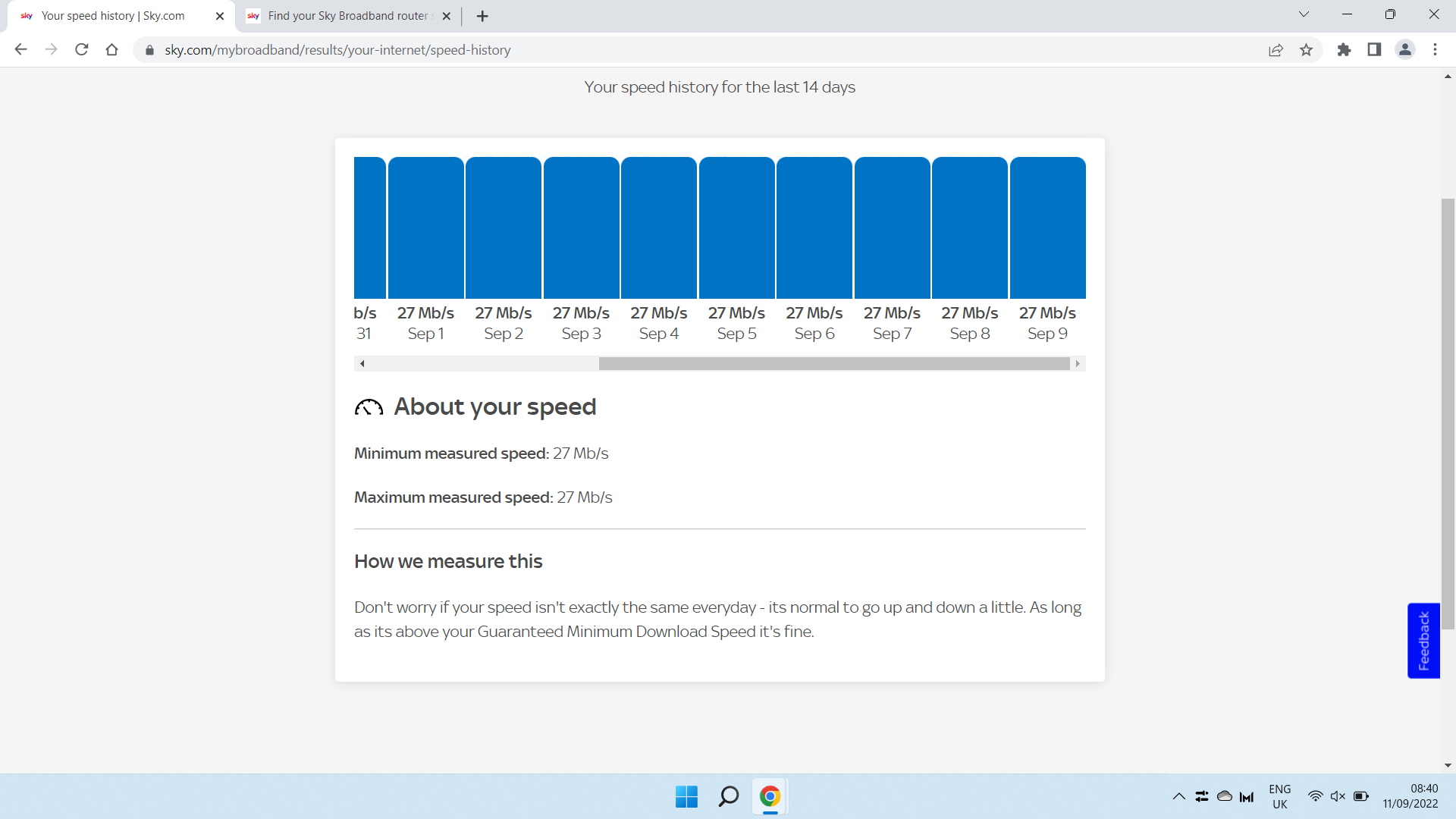Open the muted volume tray icon
Screen dimensions: 1456x819
coord(1338,796)
